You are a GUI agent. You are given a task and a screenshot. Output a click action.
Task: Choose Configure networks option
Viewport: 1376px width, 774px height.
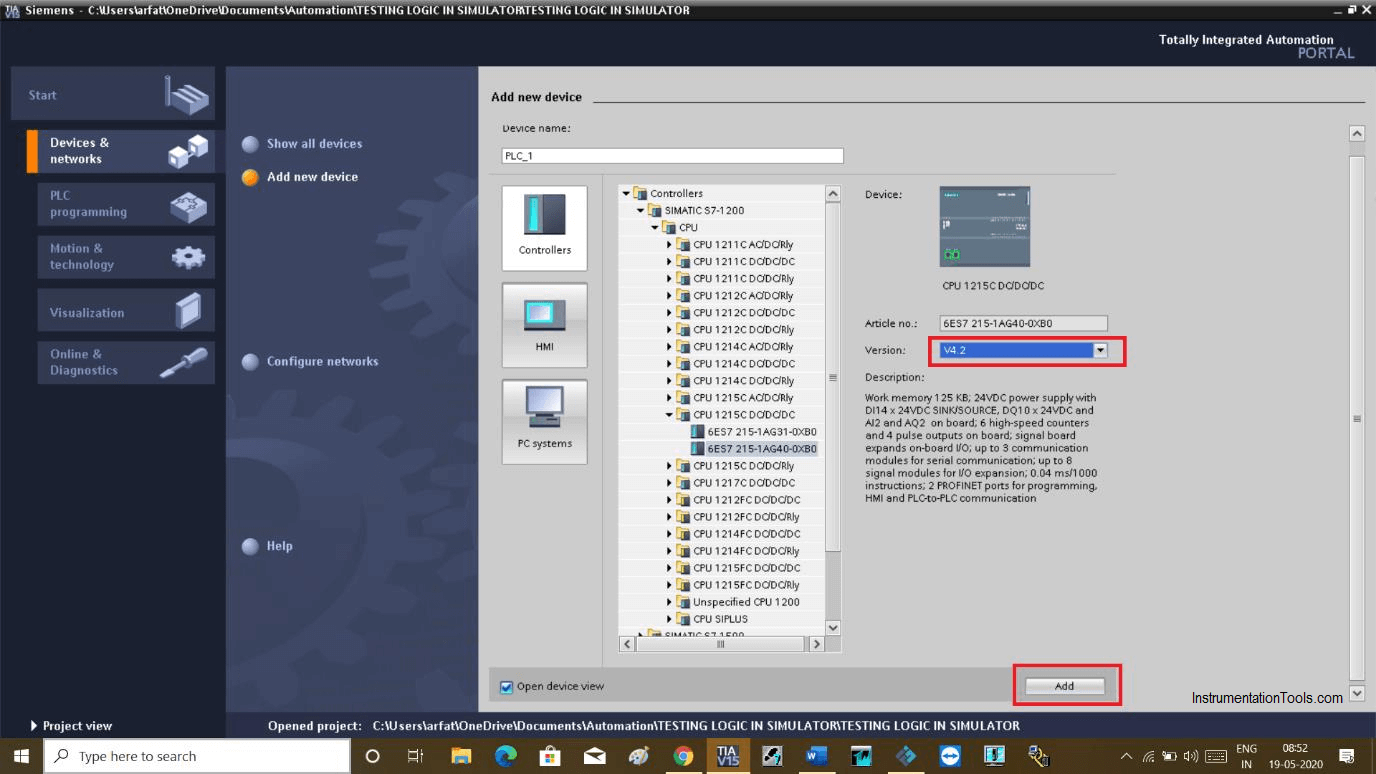pos(310,362)
